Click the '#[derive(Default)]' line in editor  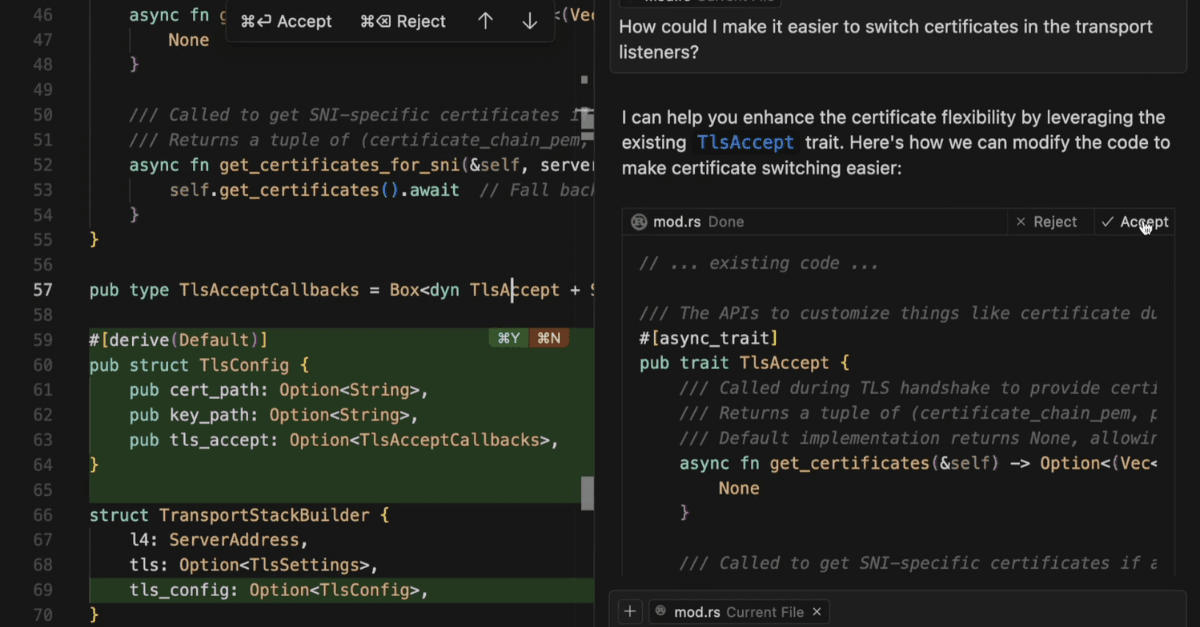pos(179,340)
